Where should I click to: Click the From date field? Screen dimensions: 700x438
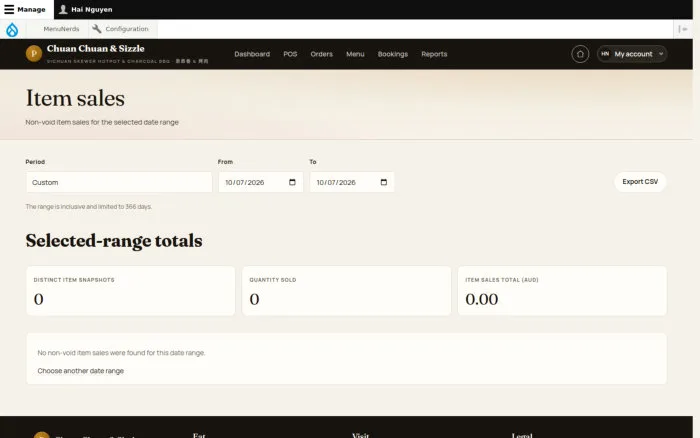click(261, 182)
